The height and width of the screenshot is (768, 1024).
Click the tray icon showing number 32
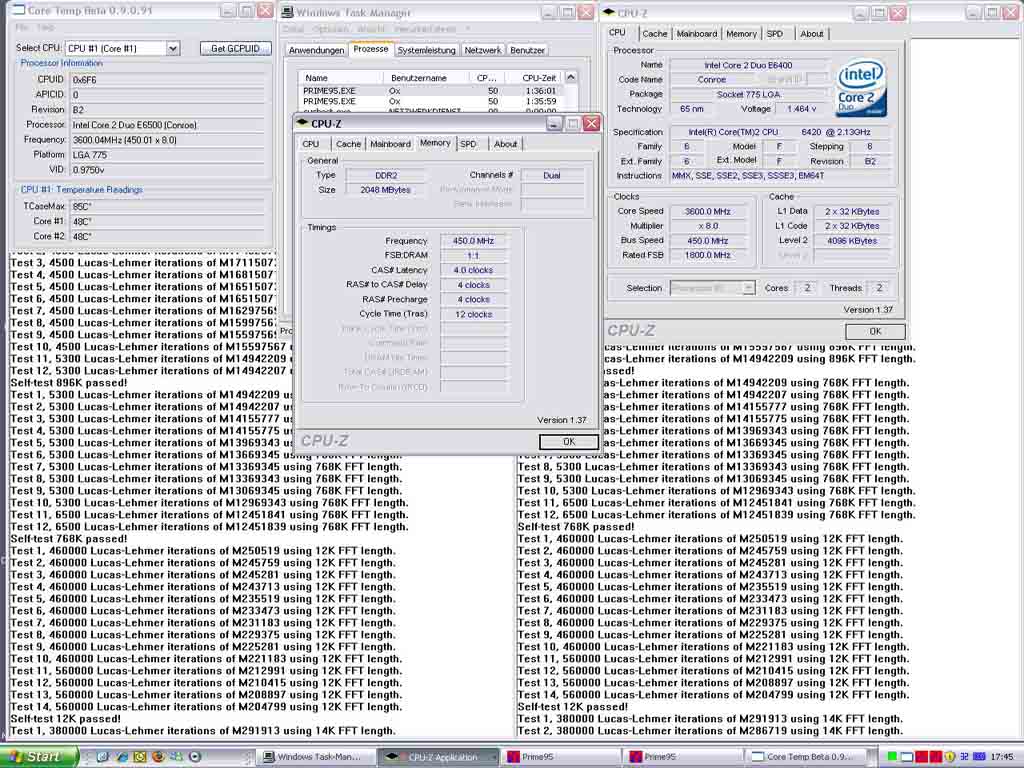[x=964, y=756]
